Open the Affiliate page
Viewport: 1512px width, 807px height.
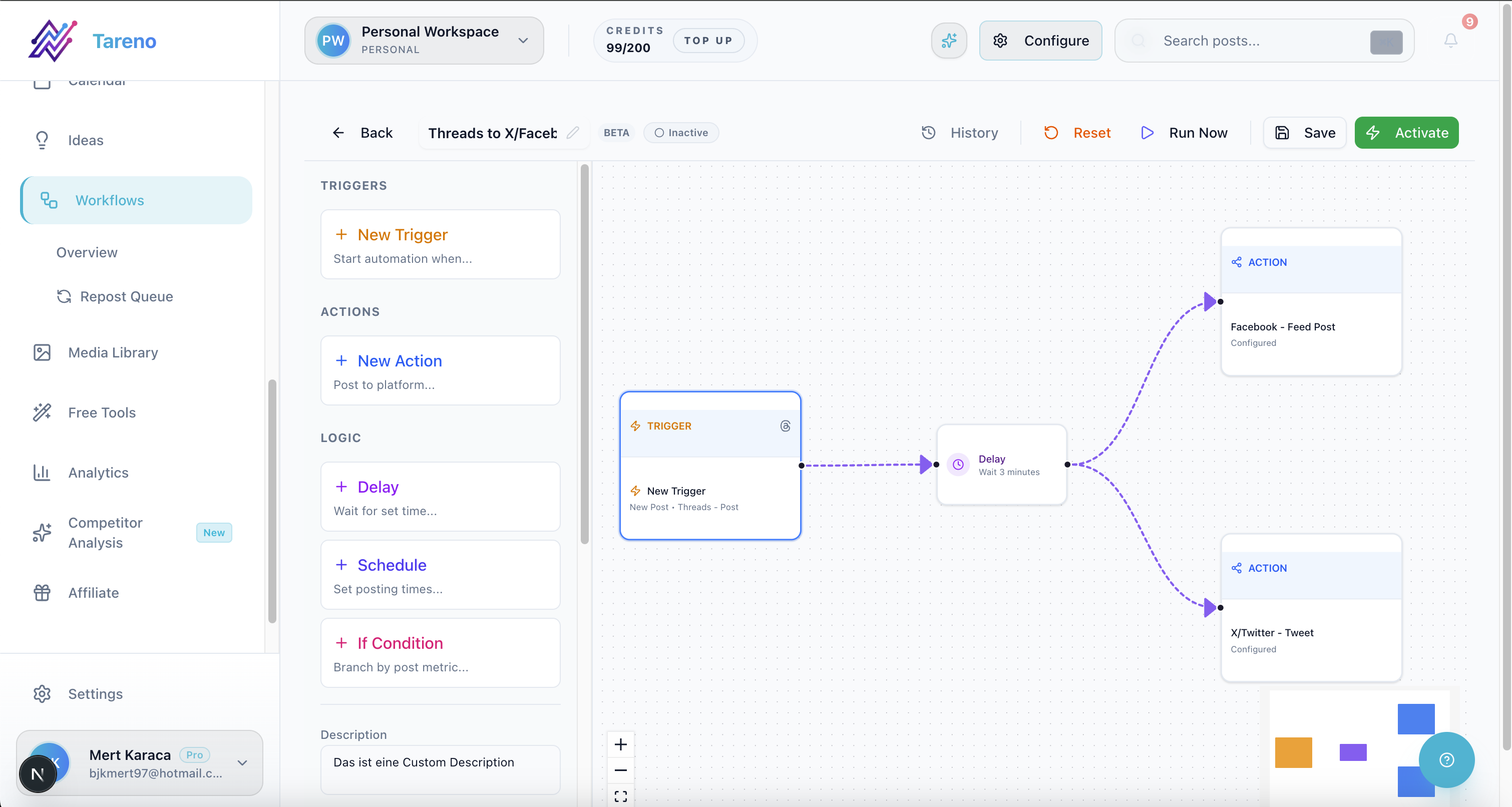point(136,593)
